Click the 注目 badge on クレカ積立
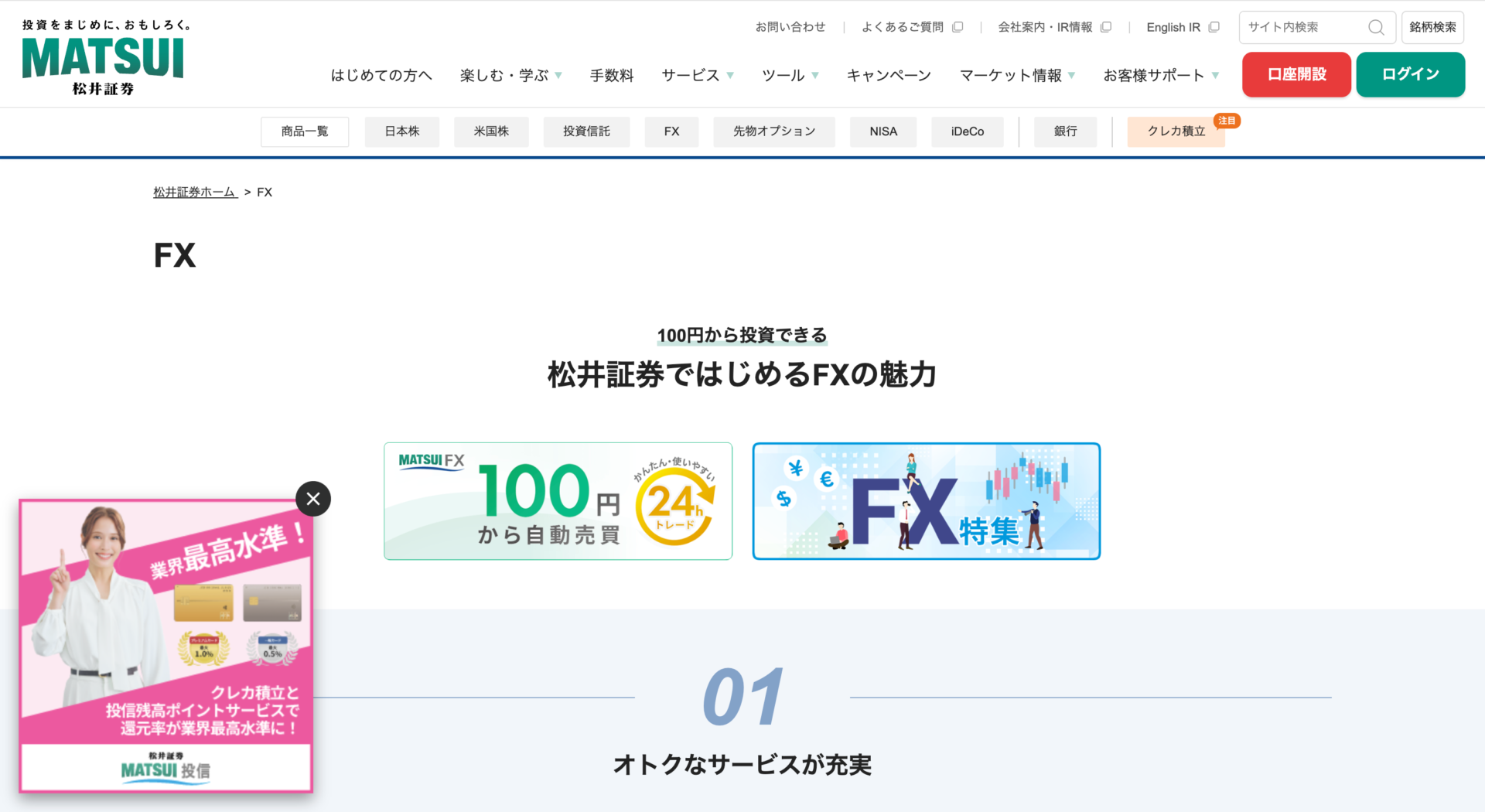This screenshot has width=1485, height=812. pos(1227,121)
